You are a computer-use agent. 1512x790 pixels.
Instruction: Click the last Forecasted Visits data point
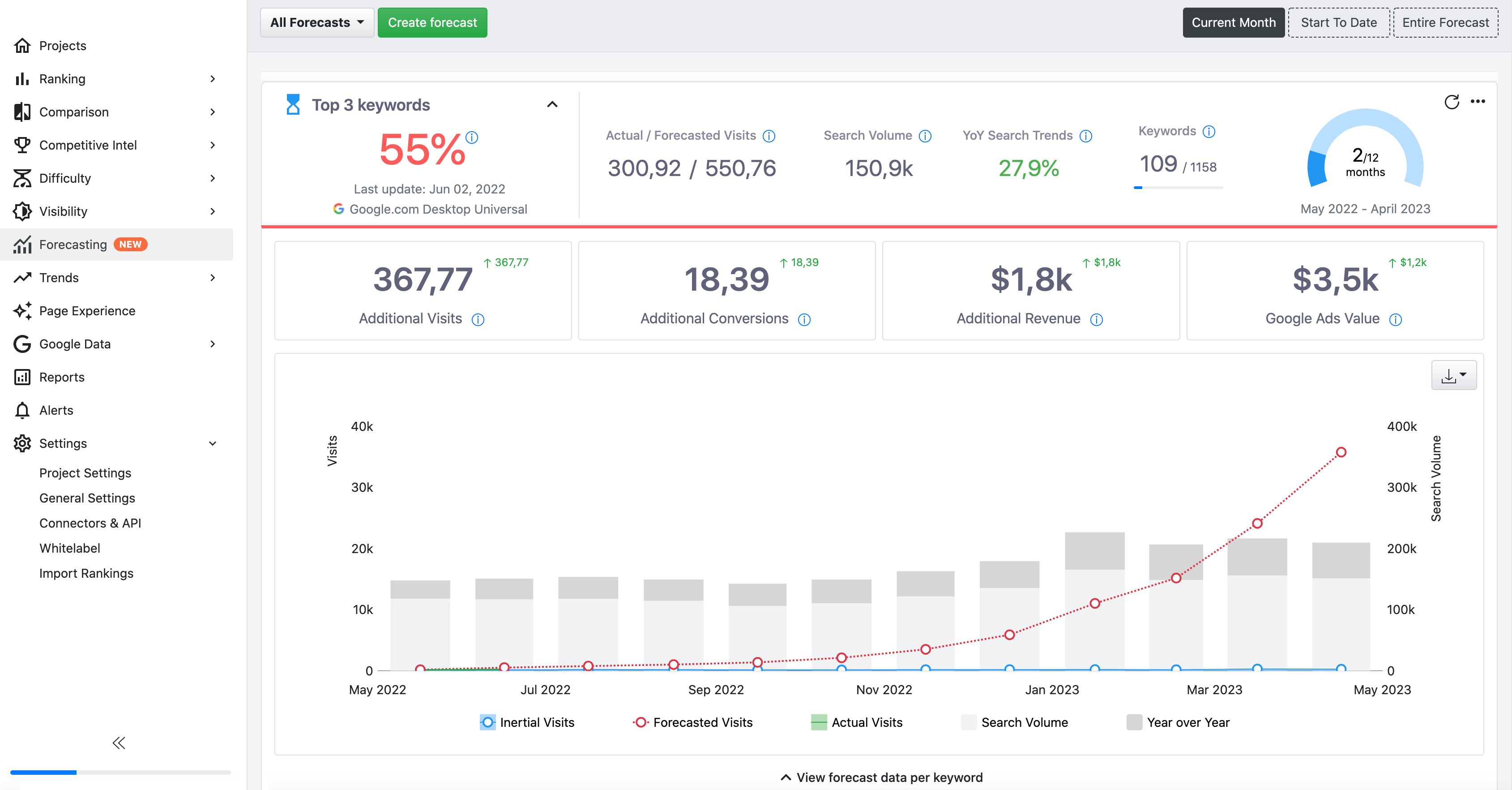1341,452
